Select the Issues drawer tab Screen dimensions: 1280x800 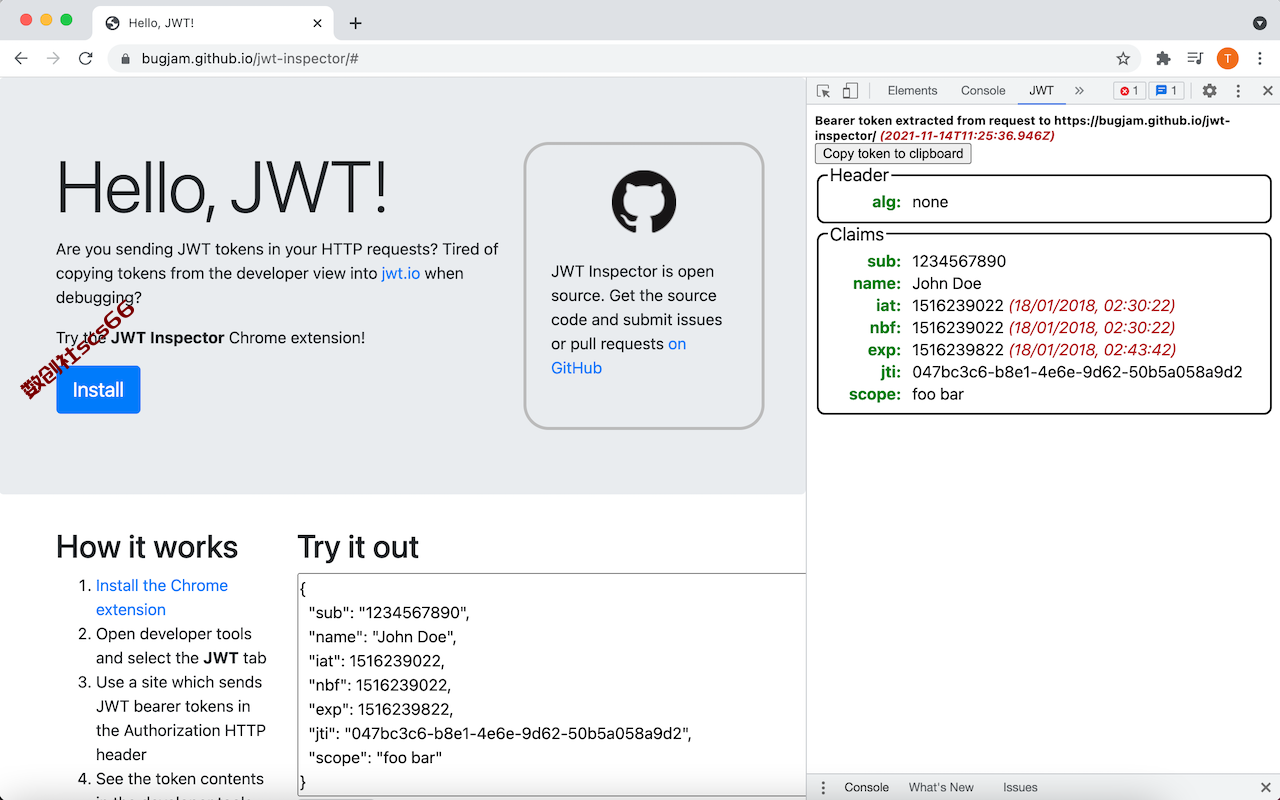coord(1020,787)
